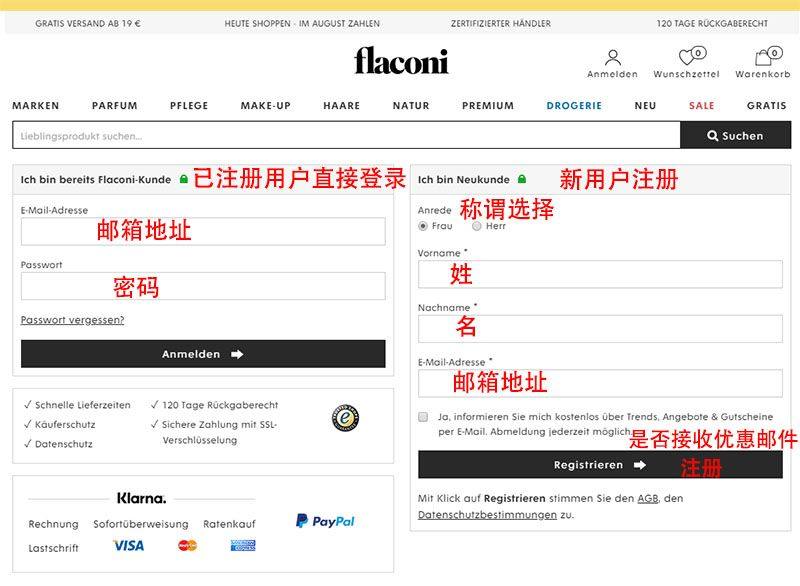
Task: Open the HAARE menu
Action: pyautogui.click(x=341, y=106)
